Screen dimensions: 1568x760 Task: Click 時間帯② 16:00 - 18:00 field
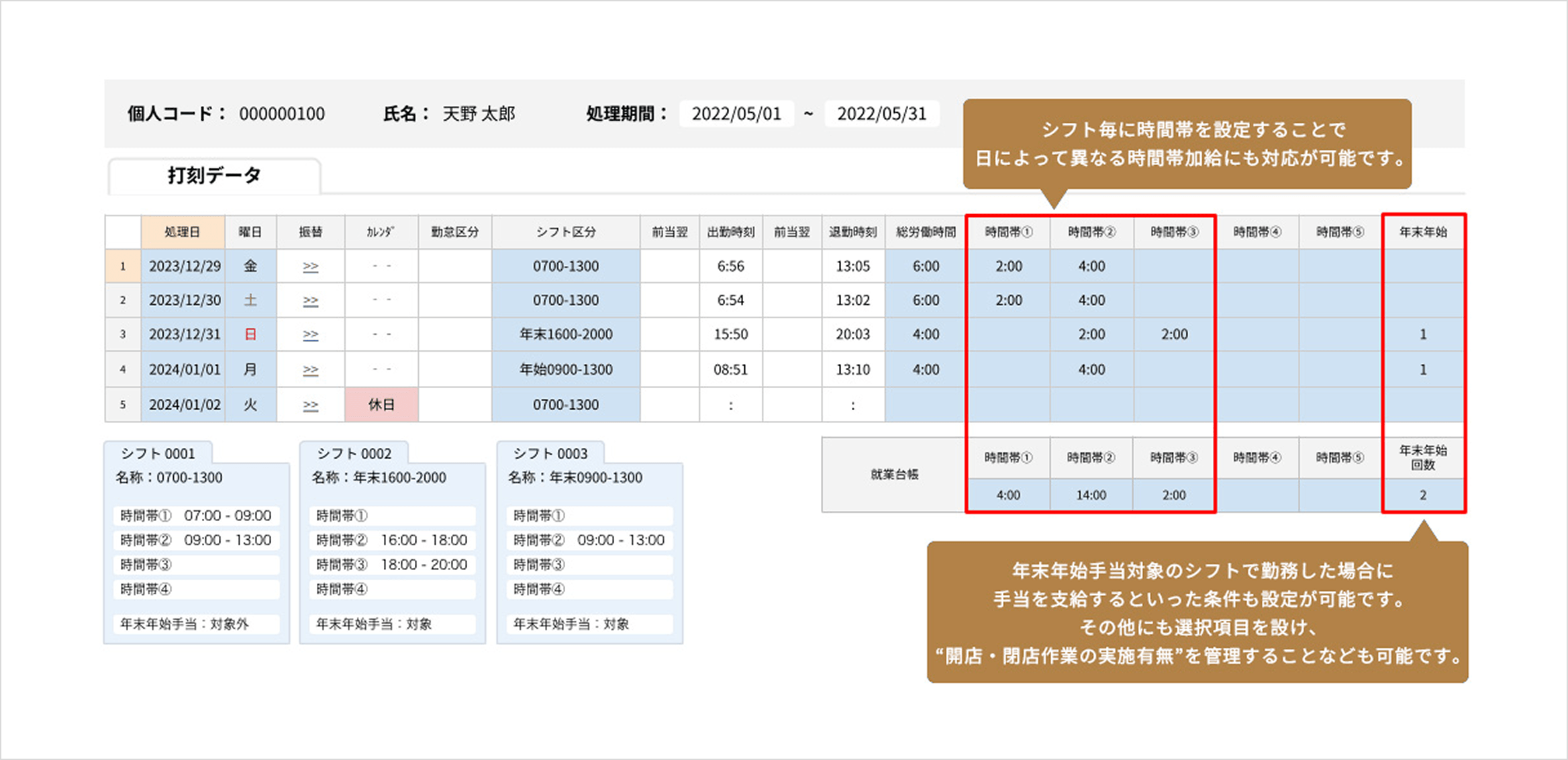(392, 540)
